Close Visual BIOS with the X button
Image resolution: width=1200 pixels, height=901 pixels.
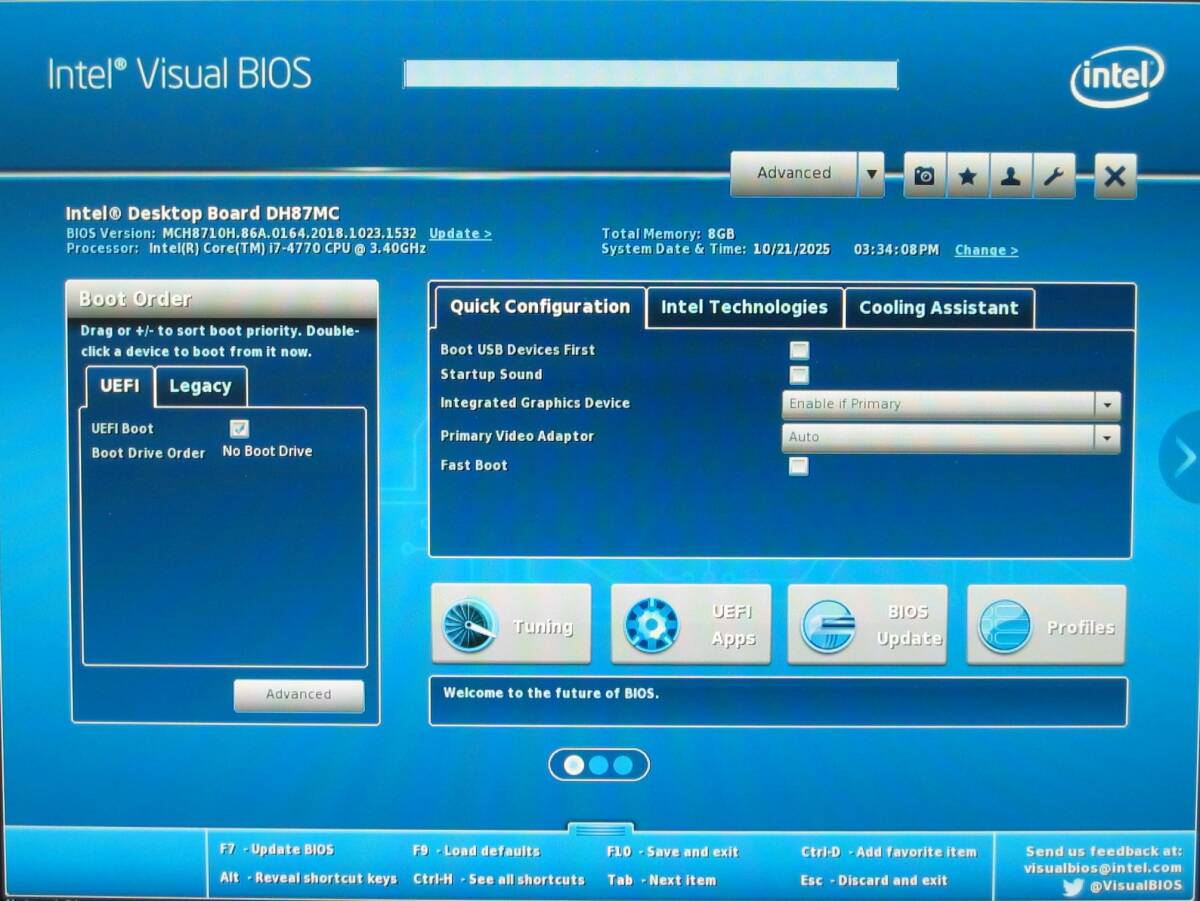1115,177
